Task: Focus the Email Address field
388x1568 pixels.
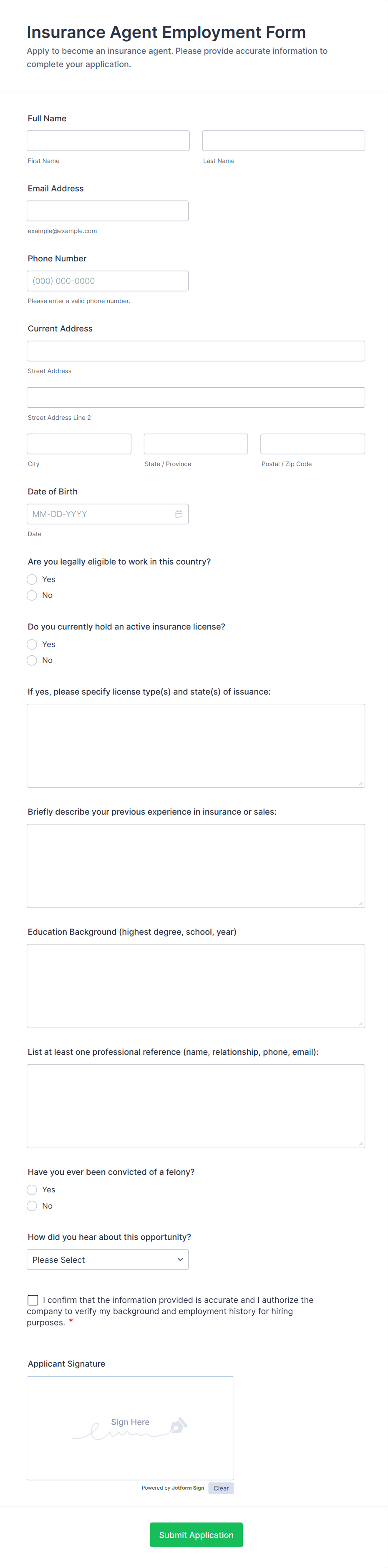Action: pos(108,210)
